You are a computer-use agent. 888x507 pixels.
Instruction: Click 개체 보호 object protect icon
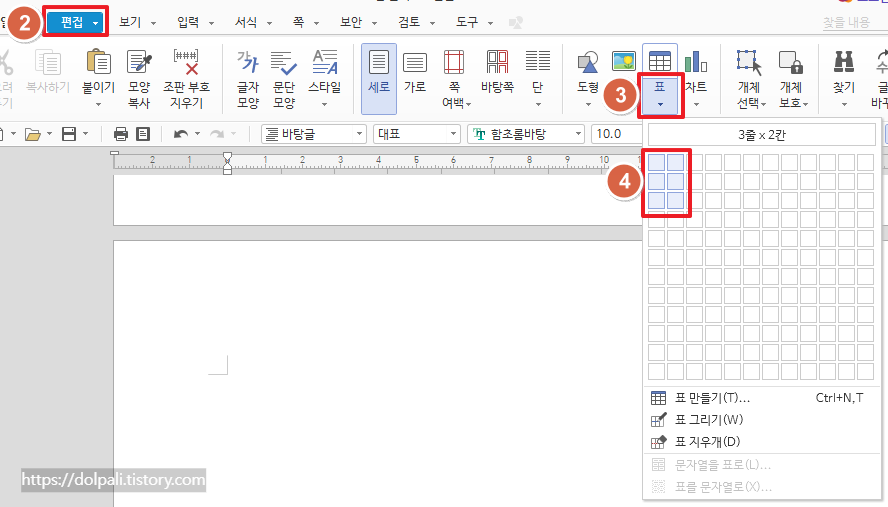(x=791, y=62)
